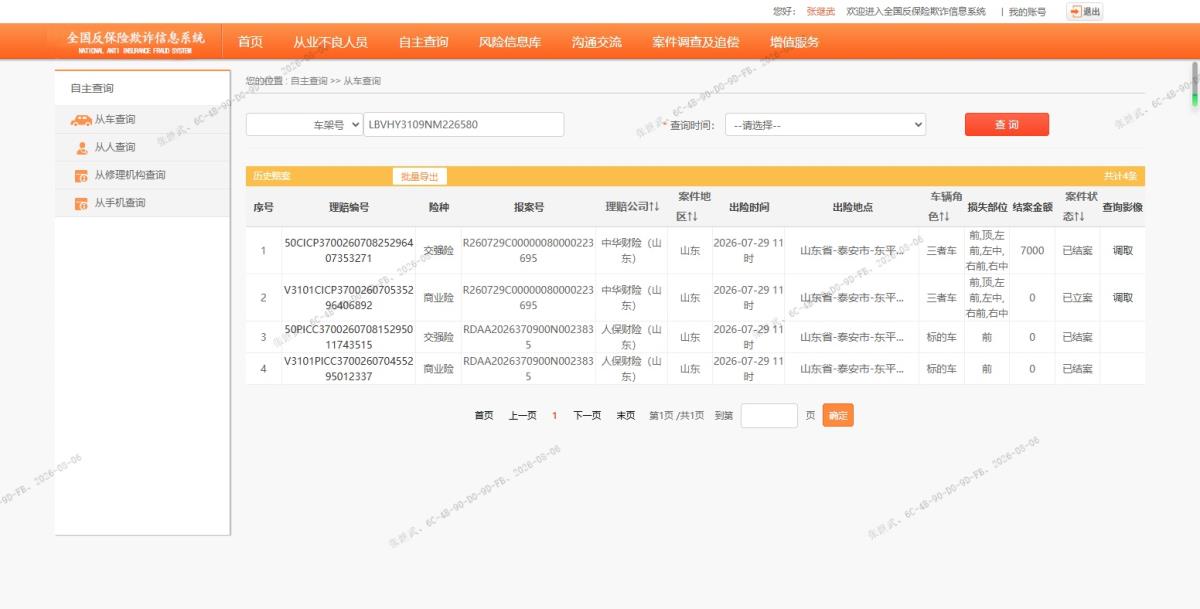Open the 沟通交流 menu
This screenshot has height=609, width=1200.
pos(597,42)
